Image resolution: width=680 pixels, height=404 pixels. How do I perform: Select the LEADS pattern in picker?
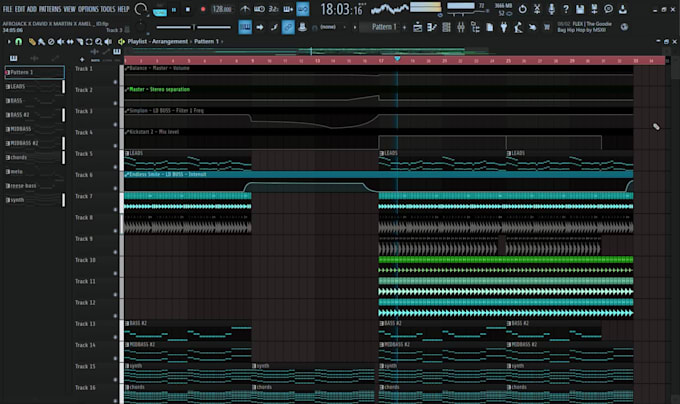34,87
